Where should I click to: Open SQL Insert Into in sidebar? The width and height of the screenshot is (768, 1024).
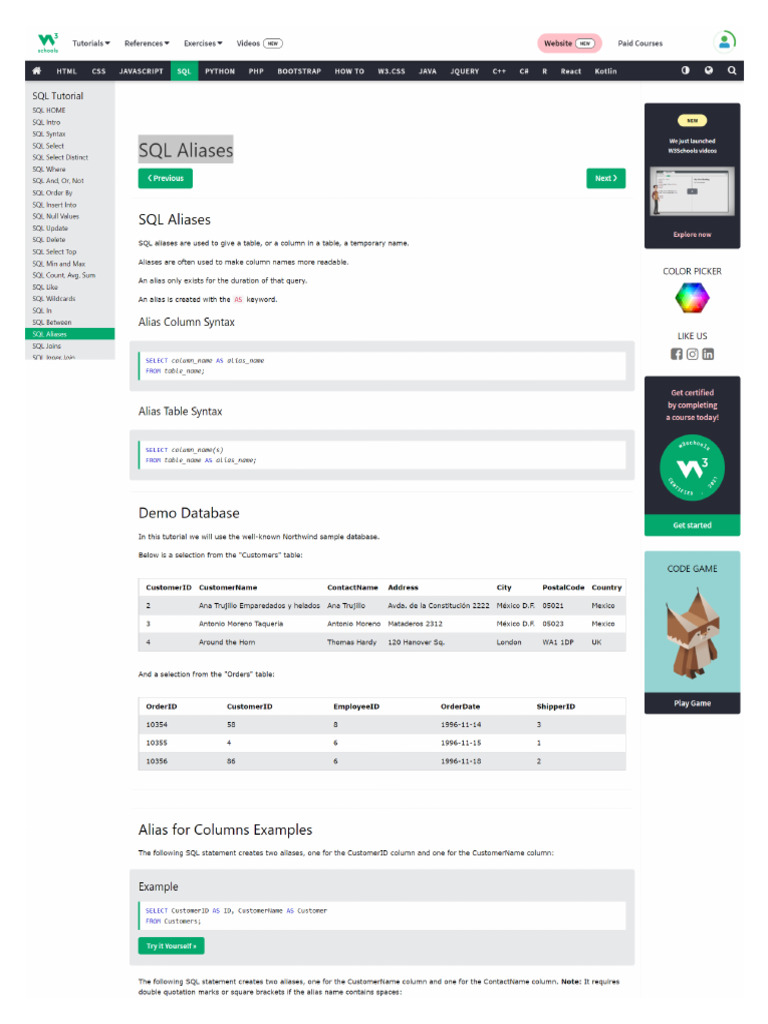pos(54,204)
